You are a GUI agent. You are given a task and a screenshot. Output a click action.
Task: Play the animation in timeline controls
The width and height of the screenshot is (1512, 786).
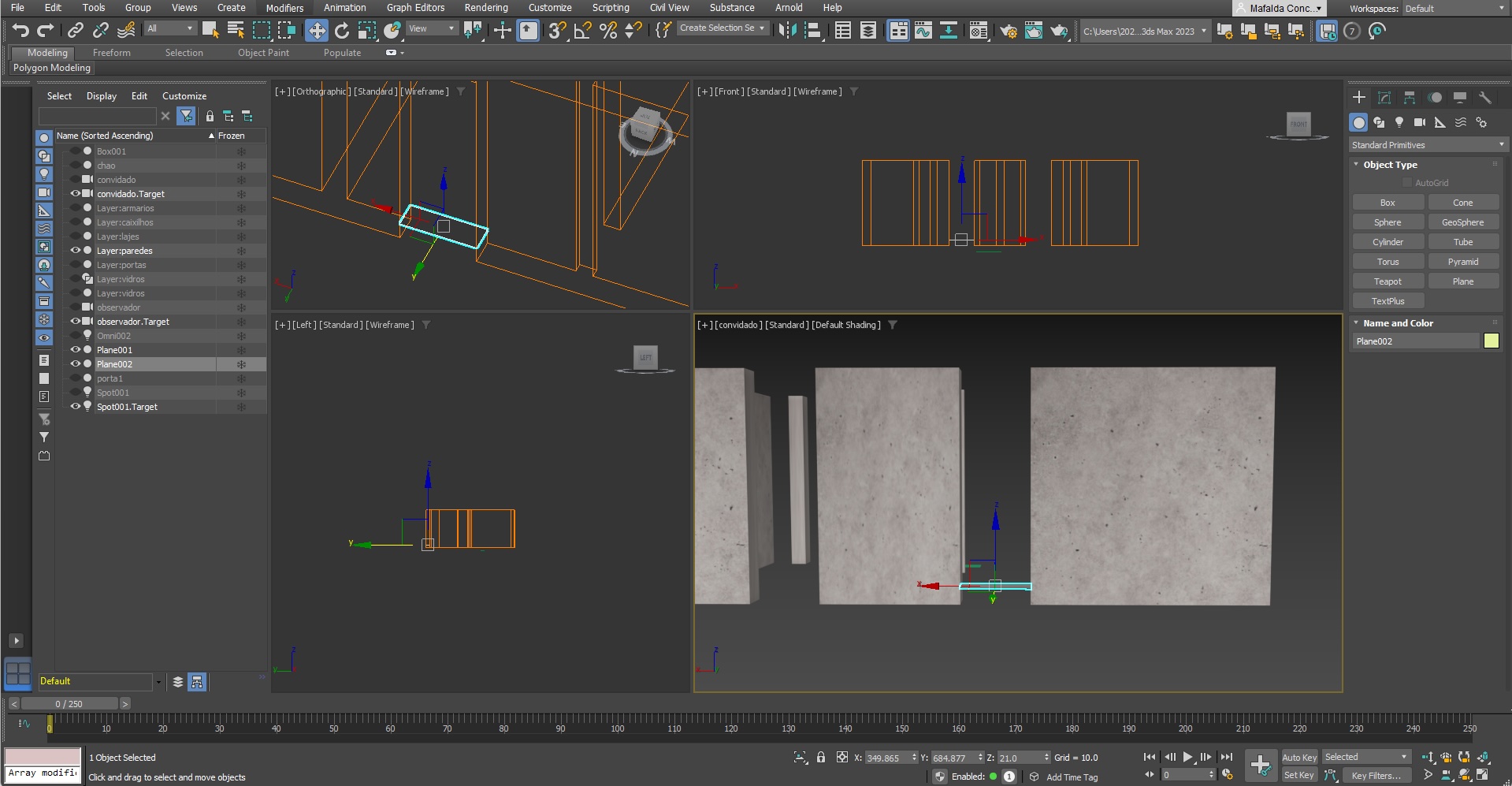pos(1187,757)
